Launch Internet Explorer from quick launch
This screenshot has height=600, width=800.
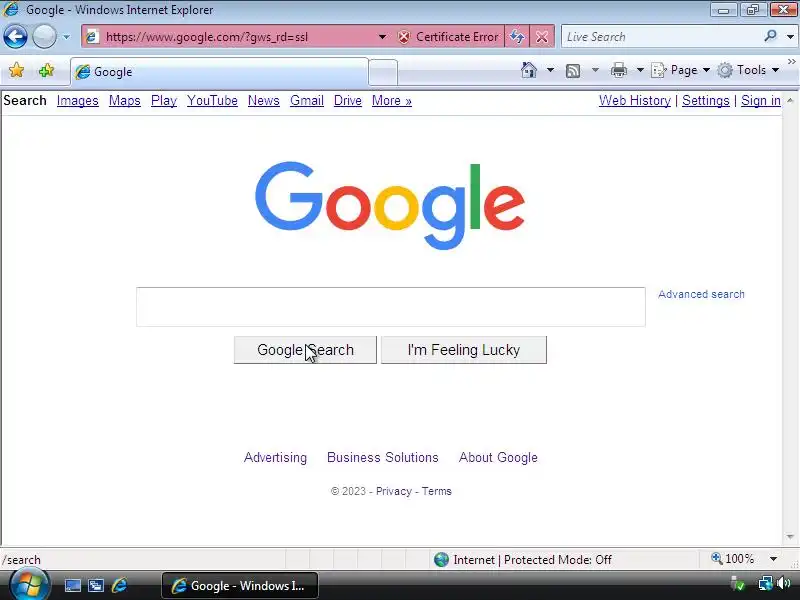[x=119, y=585]
